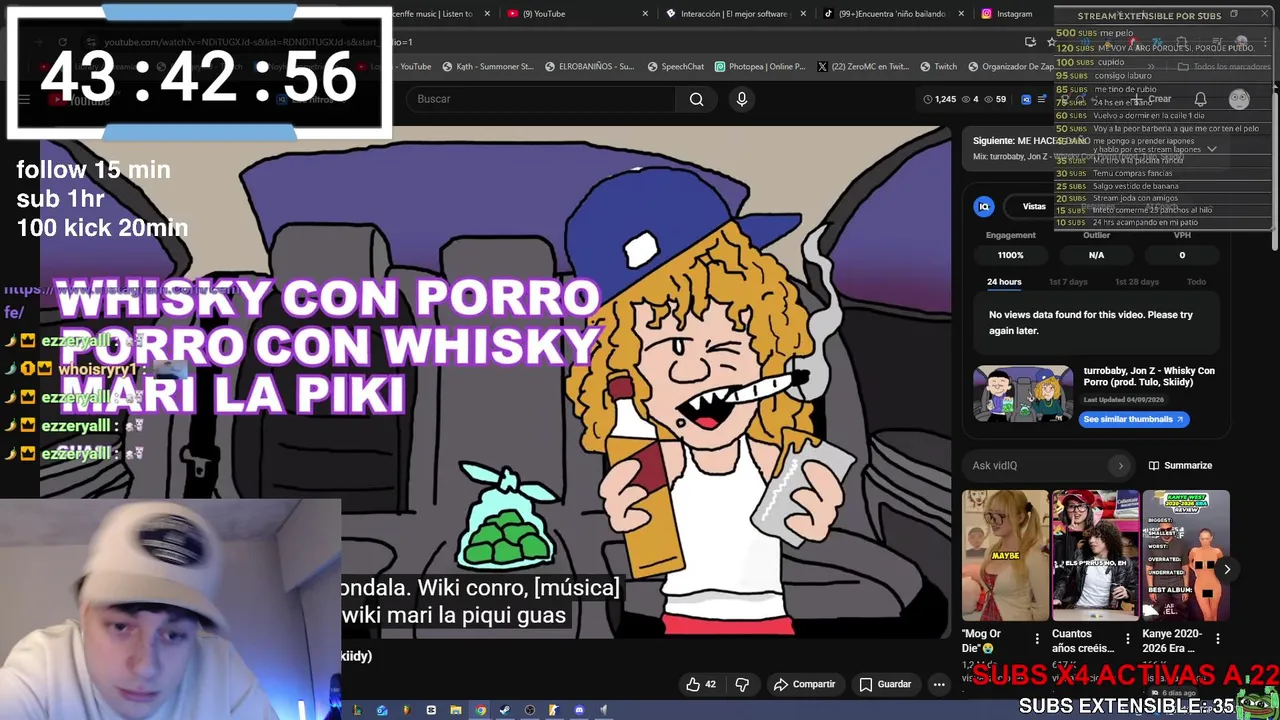The width and height of the screenshot is (1280, 720).
Task: Dislike the video with thumbs-down icon
Action: (x=742, y=684)
